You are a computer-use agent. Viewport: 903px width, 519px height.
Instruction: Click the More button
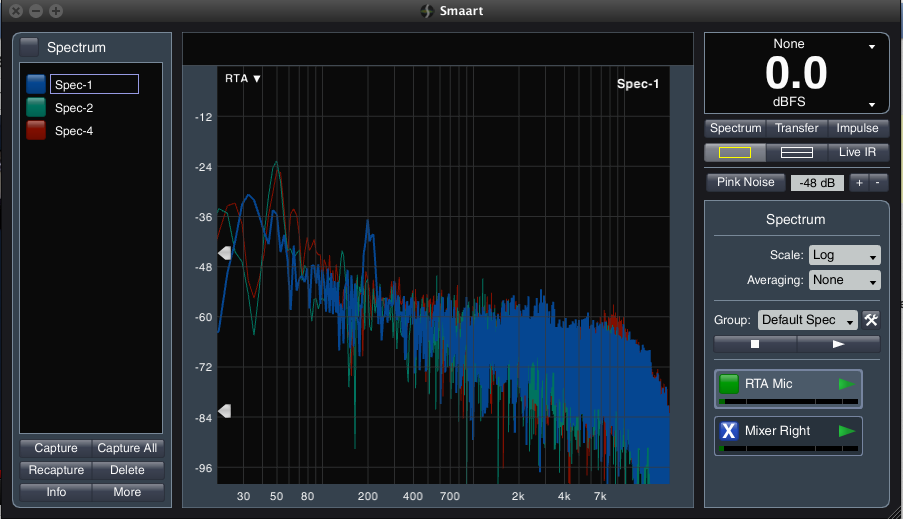coord(127,492)
